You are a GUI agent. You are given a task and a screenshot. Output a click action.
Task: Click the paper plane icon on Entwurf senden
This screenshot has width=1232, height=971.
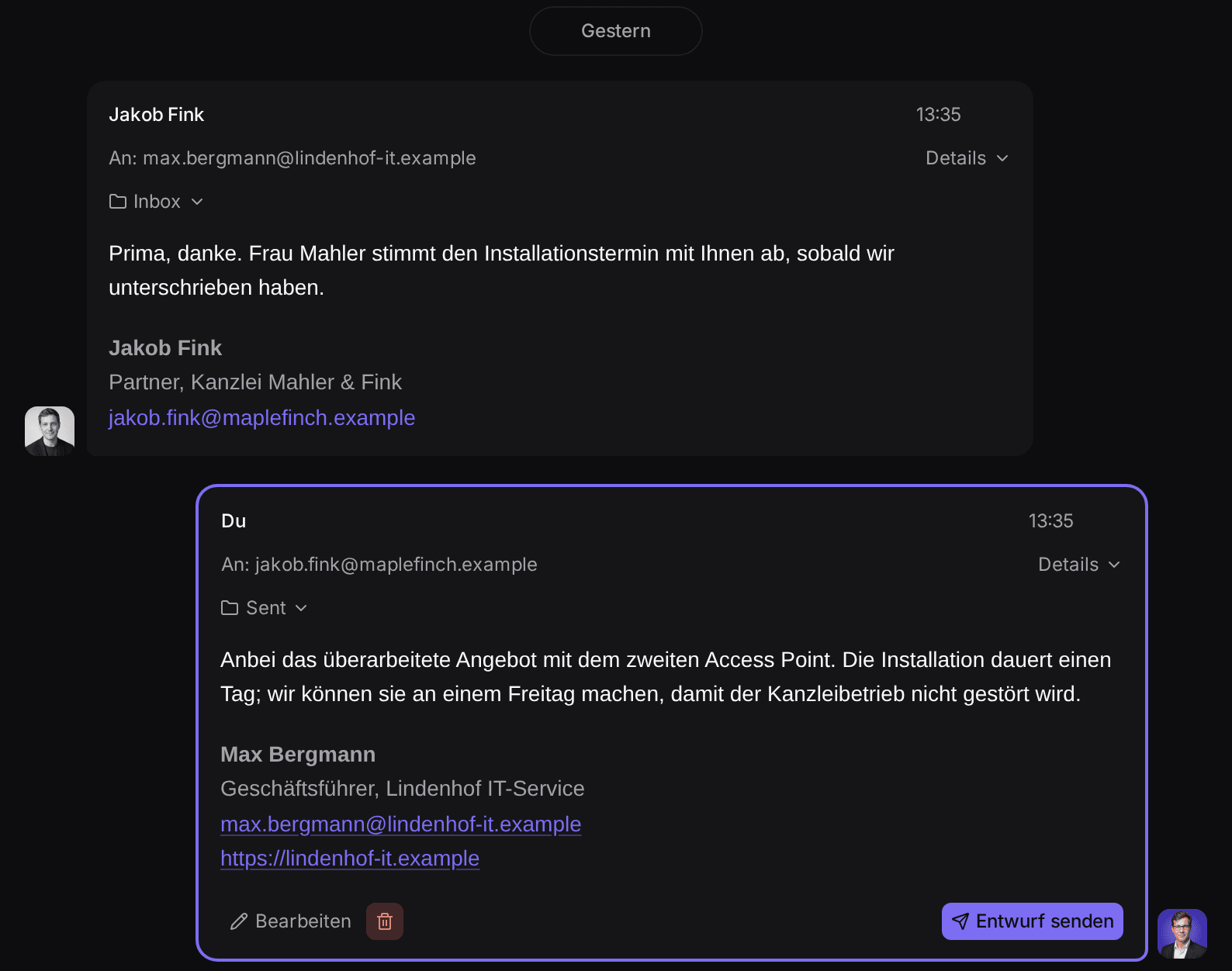pyautogui.click(x=960, y=921)
